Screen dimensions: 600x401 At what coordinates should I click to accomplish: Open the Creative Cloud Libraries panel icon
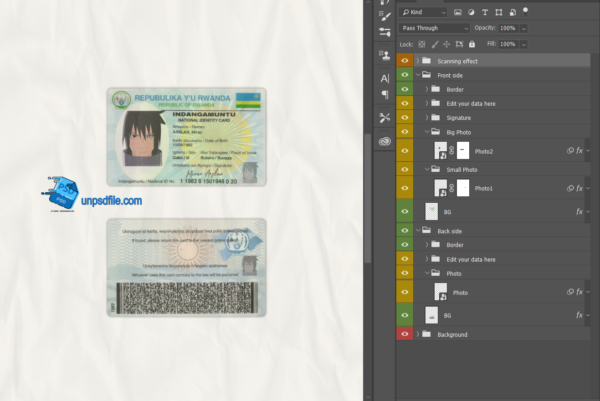tap(385, 141)
